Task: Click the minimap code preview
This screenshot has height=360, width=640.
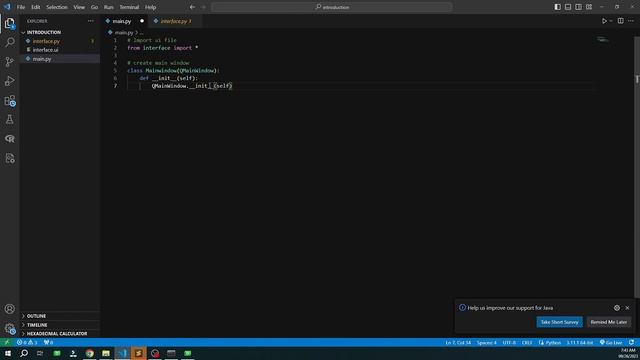Action: 602,40
